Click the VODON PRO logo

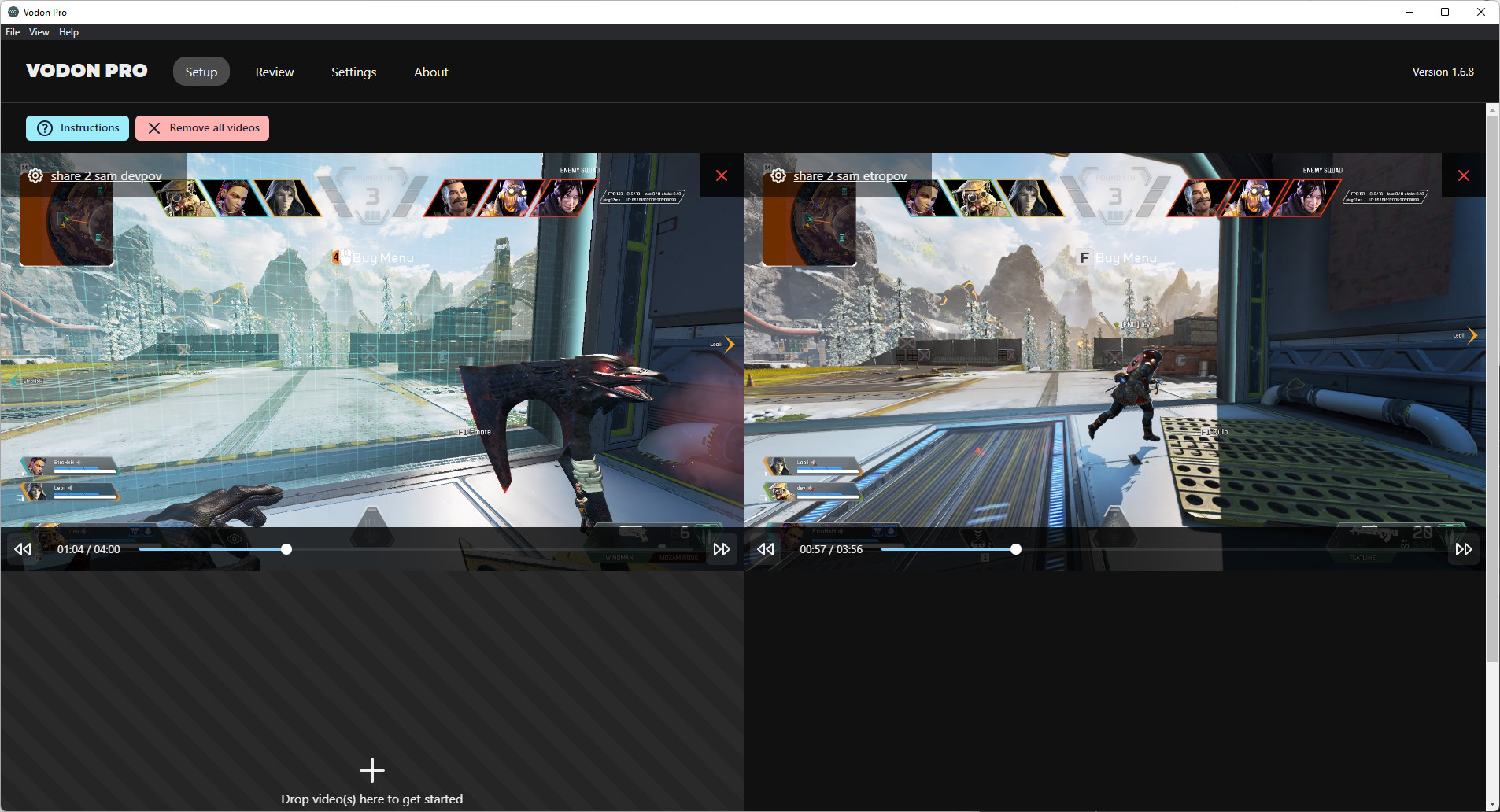tap(87, 71)
